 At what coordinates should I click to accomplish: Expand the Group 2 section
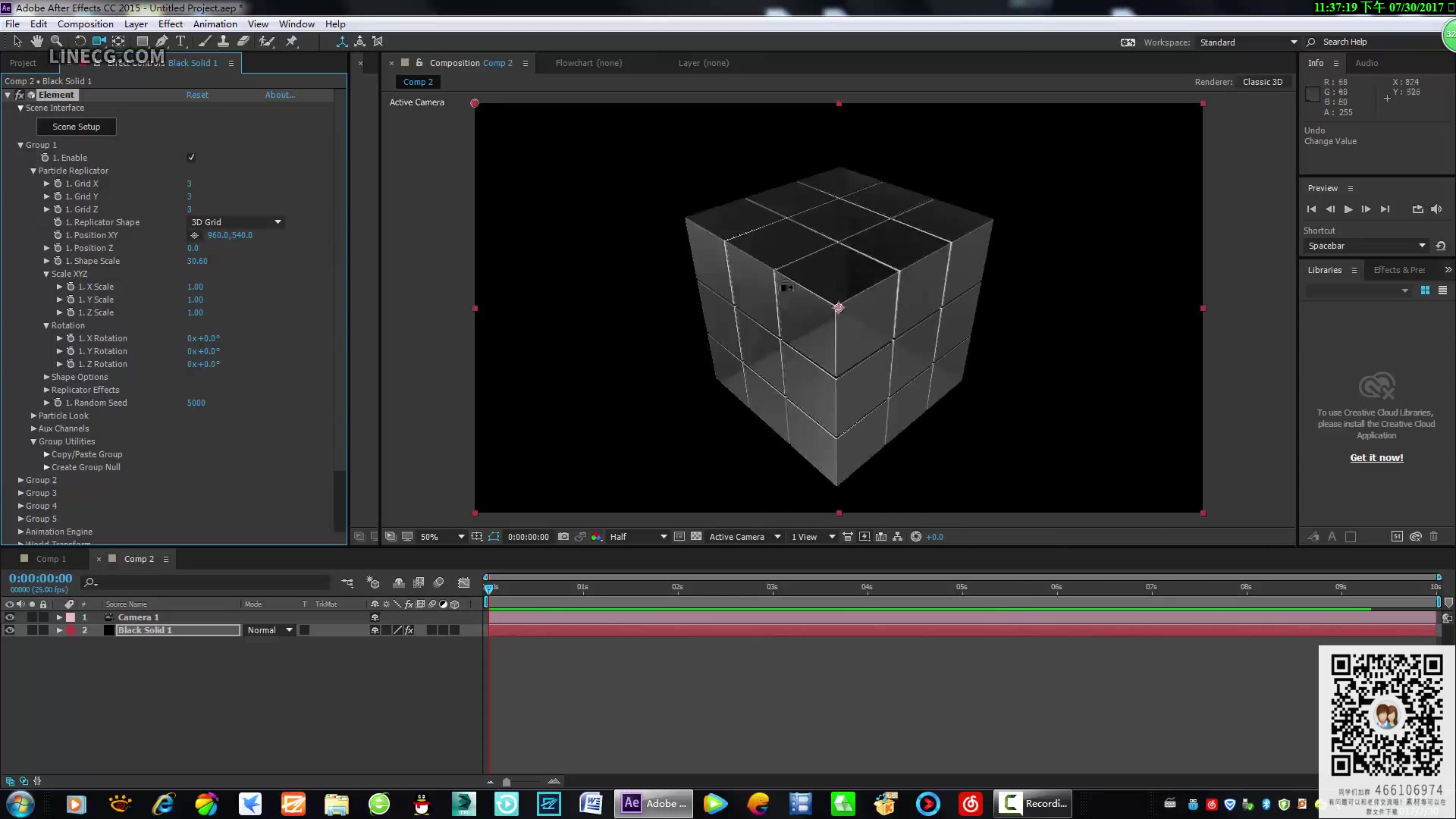coord(20,480)
